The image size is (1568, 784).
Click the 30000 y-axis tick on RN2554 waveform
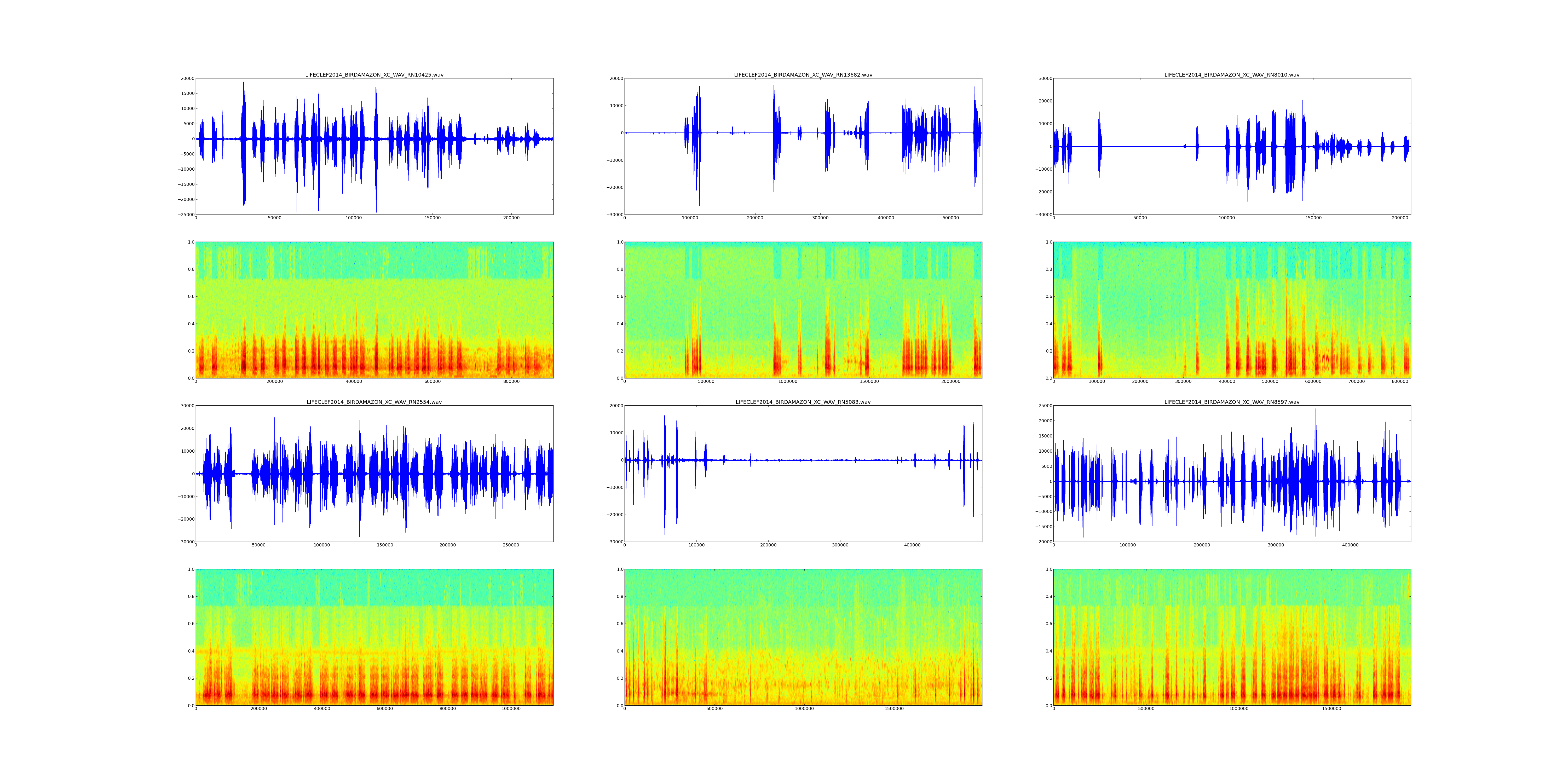click(x=187, y=405)
